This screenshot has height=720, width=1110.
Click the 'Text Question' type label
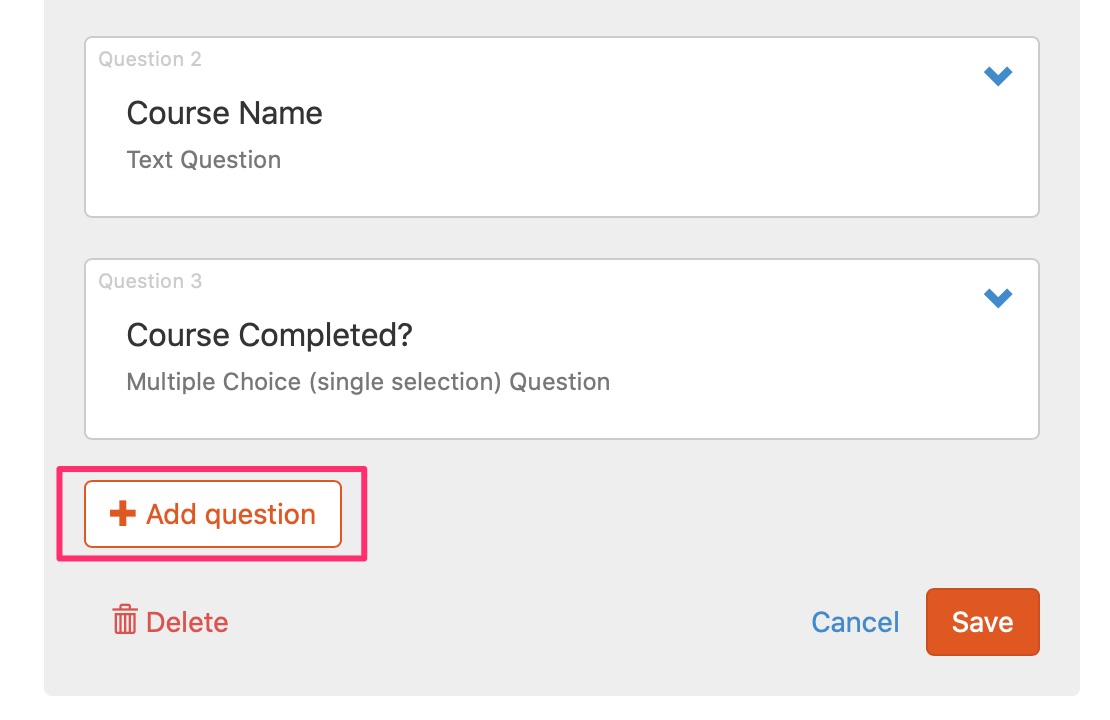(204, 160)
